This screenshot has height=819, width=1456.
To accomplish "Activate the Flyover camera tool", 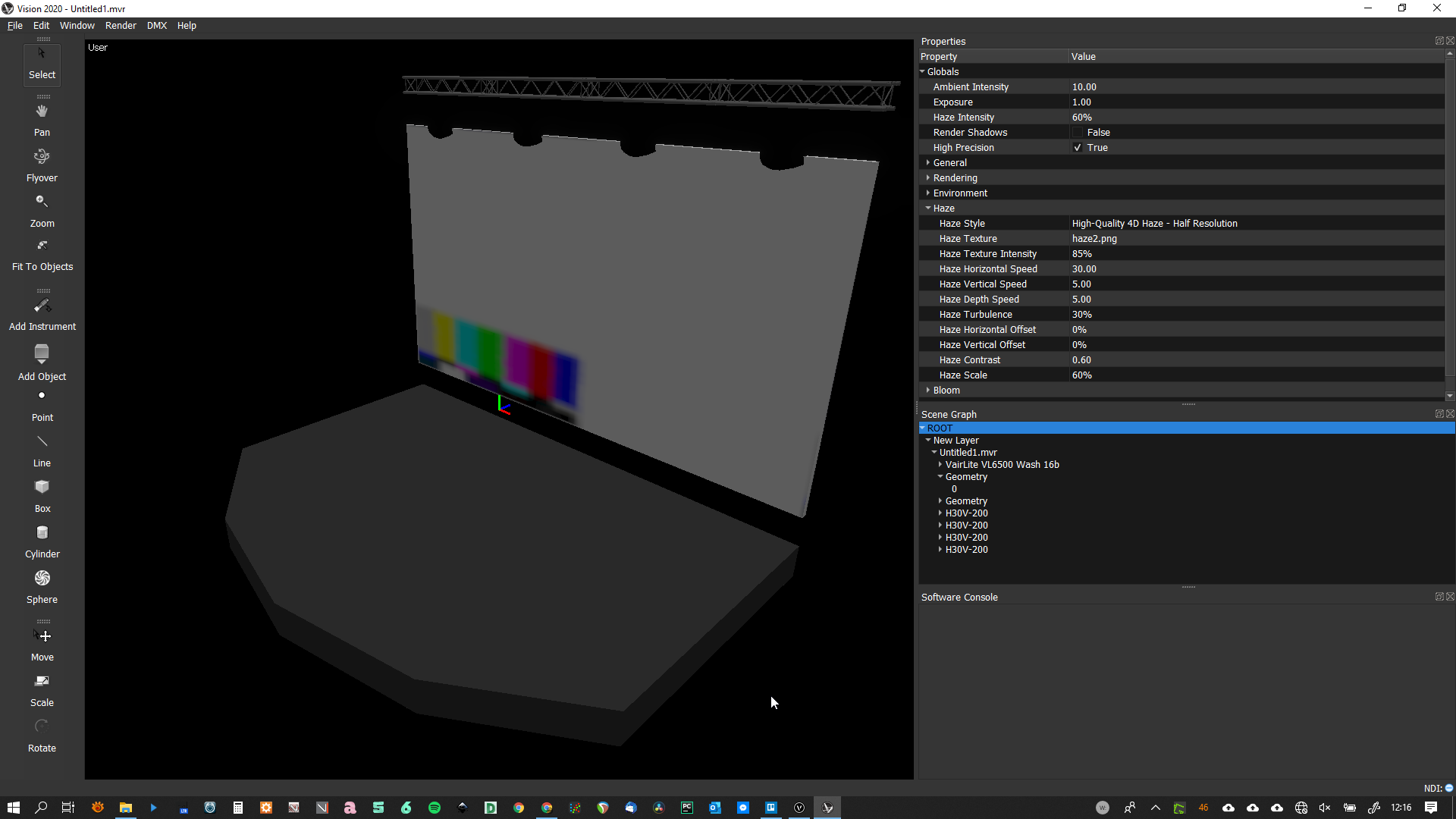I will point(42,164).
